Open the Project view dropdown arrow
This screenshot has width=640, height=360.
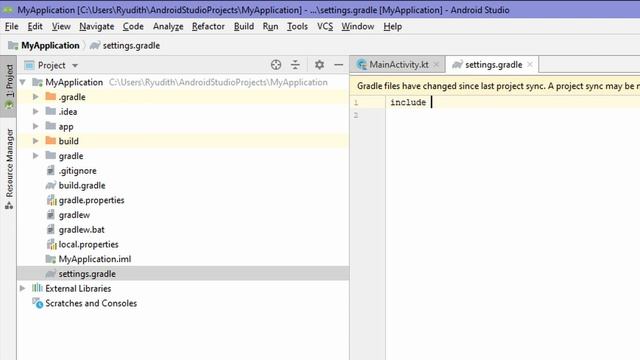[x=75, y=65]
